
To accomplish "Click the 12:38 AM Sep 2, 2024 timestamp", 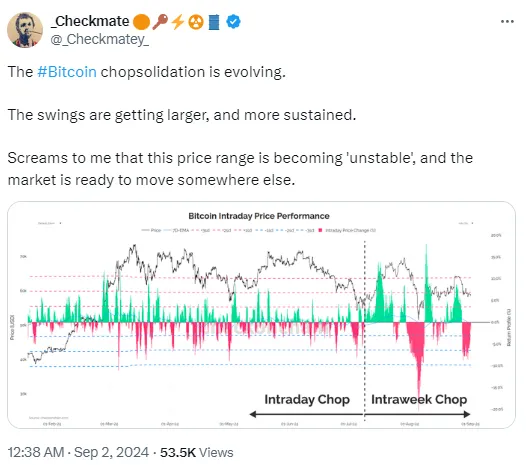I will [x=78, y=452].
